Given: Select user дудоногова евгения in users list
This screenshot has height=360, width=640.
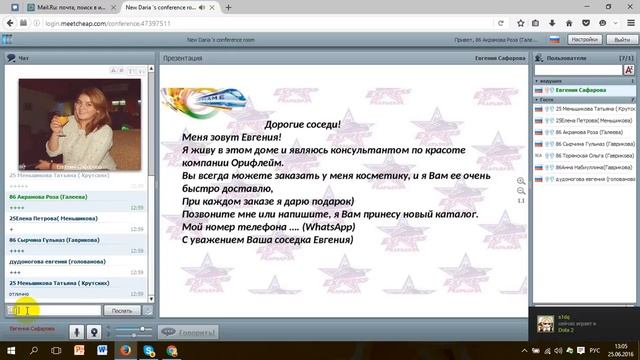Looking at the screenshot, I should point(584,179).
